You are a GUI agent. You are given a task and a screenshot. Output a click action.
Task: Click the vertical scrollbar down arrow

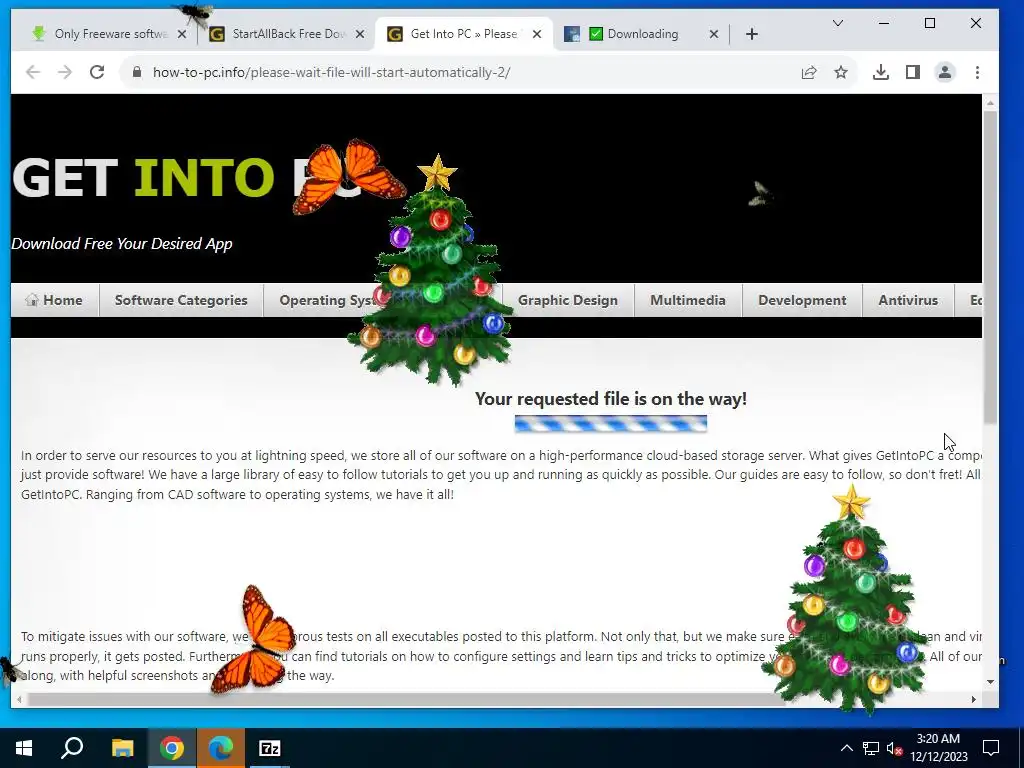990,682
